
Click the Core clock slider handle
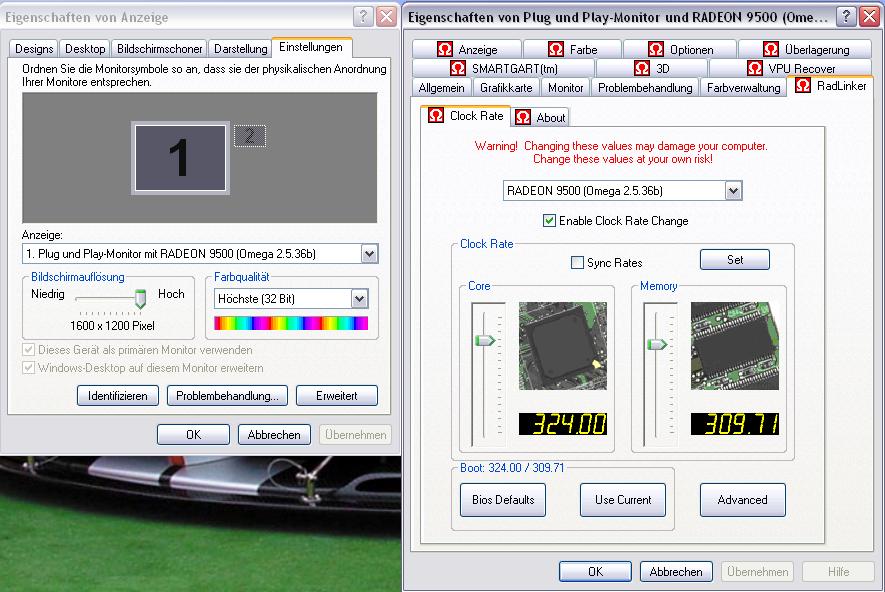(485, 340)
